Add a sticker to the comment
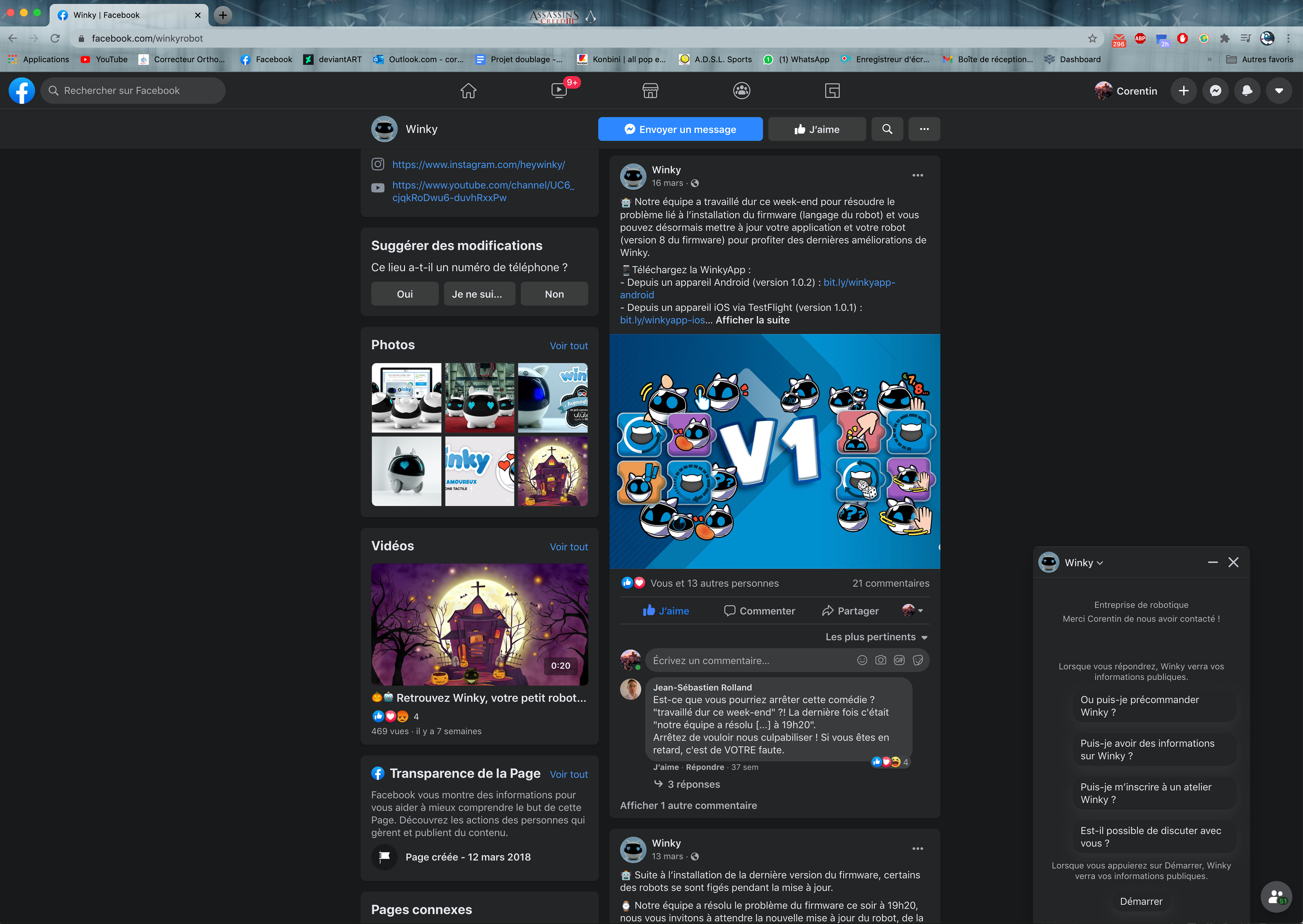The height and width of the screenshot is (924, 1303). pos(918,660)
